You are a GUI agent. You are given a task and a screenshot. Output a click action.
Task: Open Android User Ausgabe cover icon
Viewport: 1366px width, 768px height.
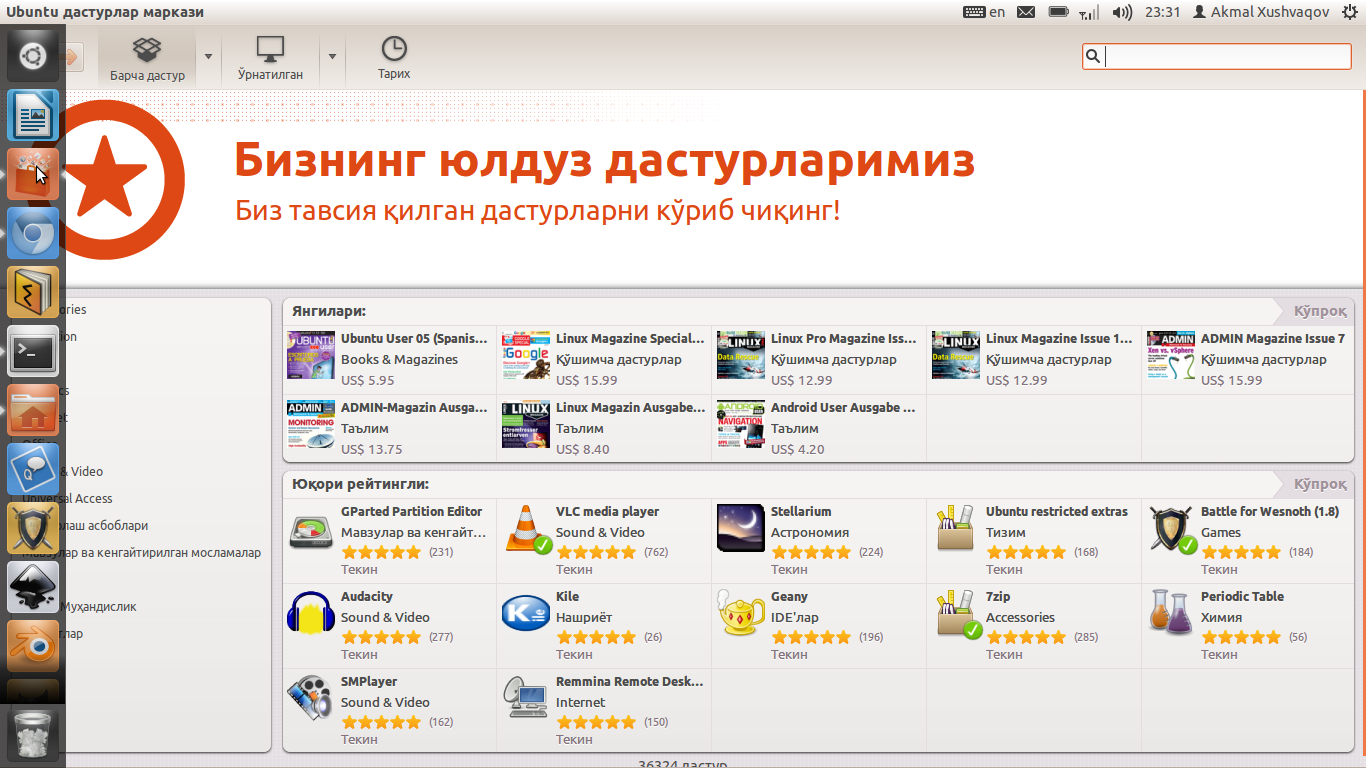741,424
